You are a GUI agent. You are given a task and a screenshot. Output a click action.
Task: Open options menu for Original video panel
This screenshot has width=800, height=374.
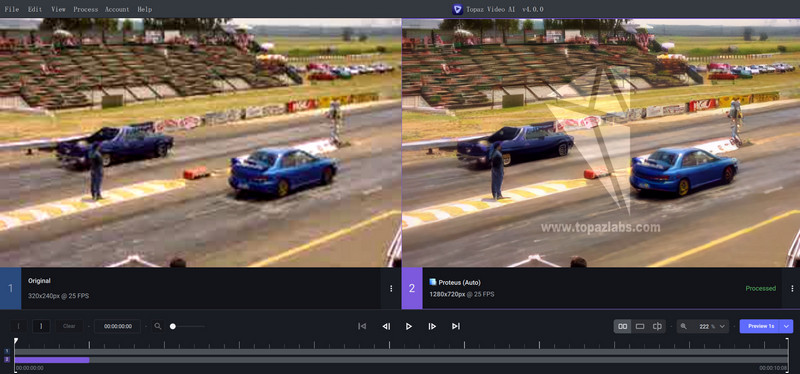[391, 288]
